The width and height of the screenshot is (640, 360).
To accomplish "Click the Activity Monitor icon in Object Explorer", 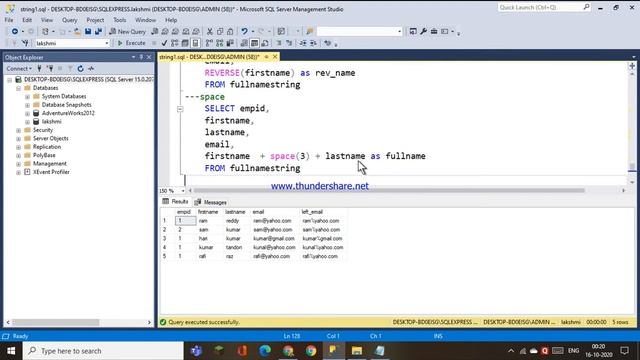I will point(91,69).
